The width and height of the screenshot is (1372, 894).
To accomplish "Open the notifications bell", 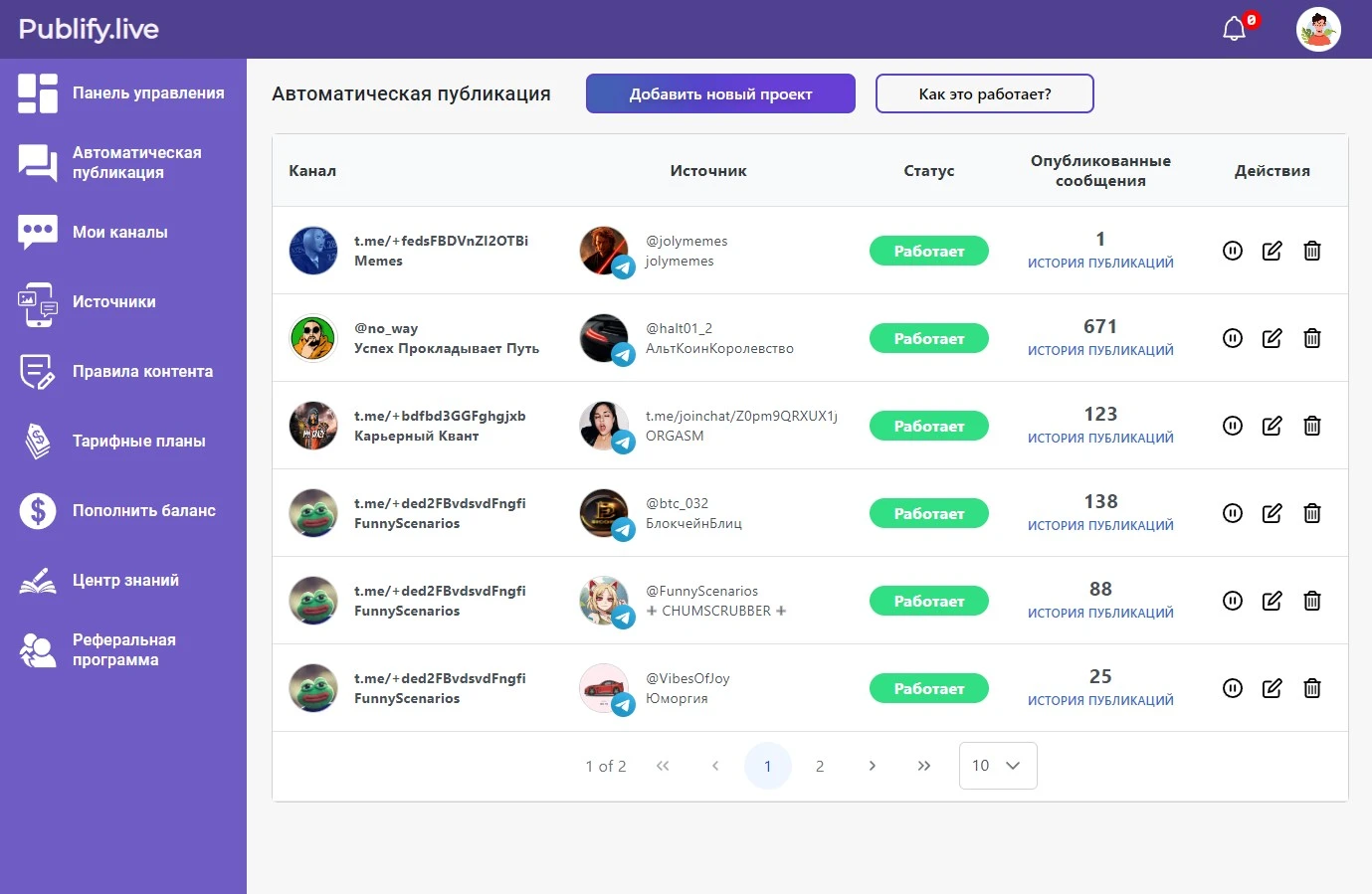I will (x=1234, y=29).
